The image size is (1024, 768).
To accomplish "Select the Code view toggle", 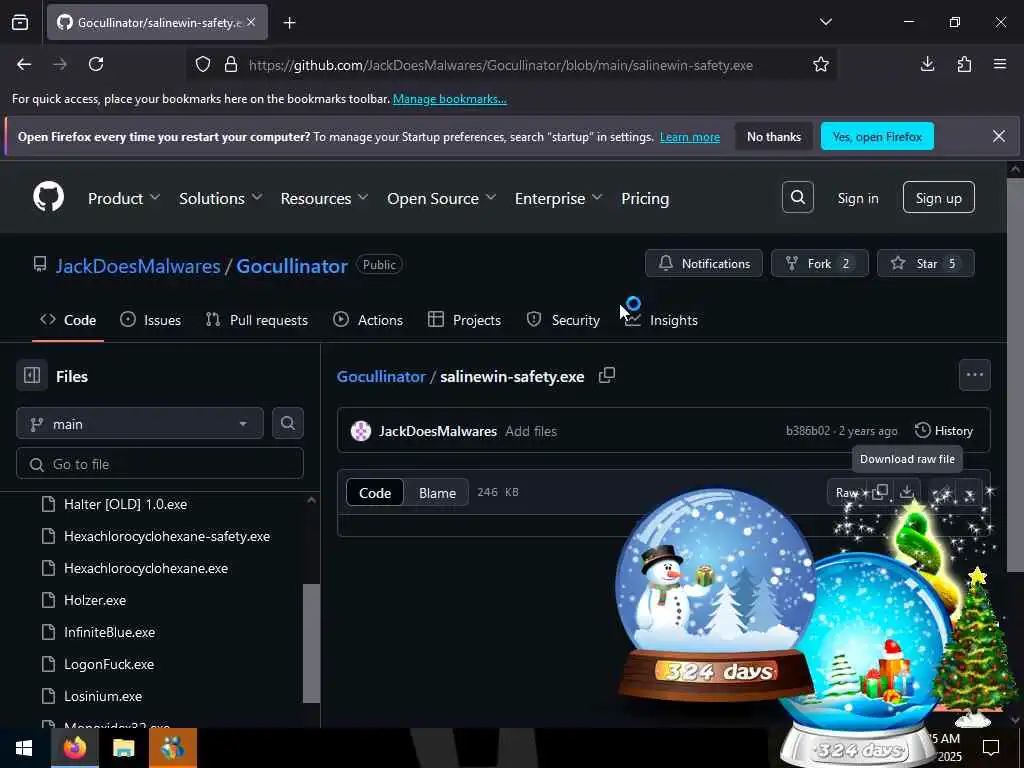I will click(x=375, y=493).
